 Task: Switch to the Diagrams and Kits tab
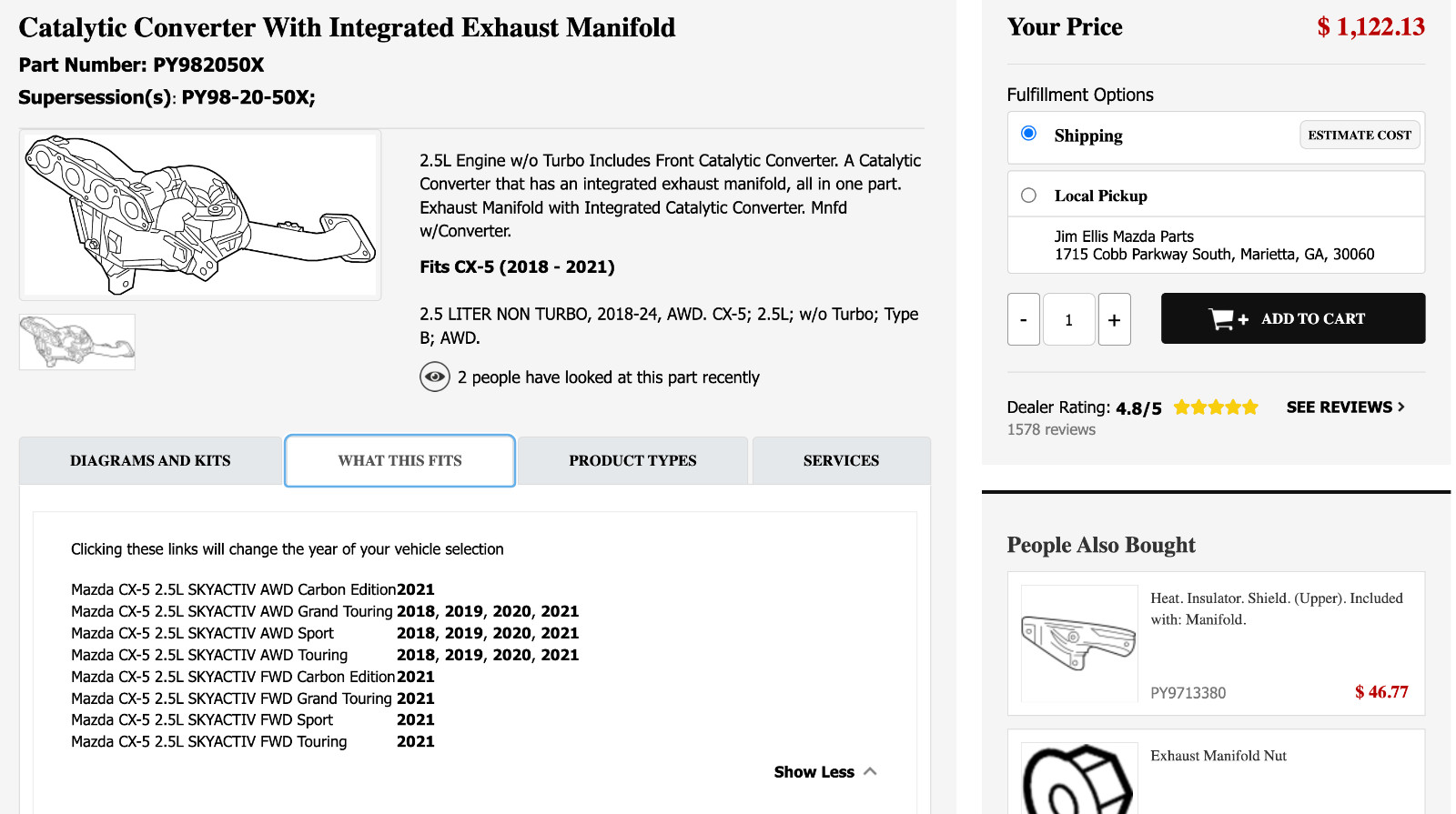[150, 461]
